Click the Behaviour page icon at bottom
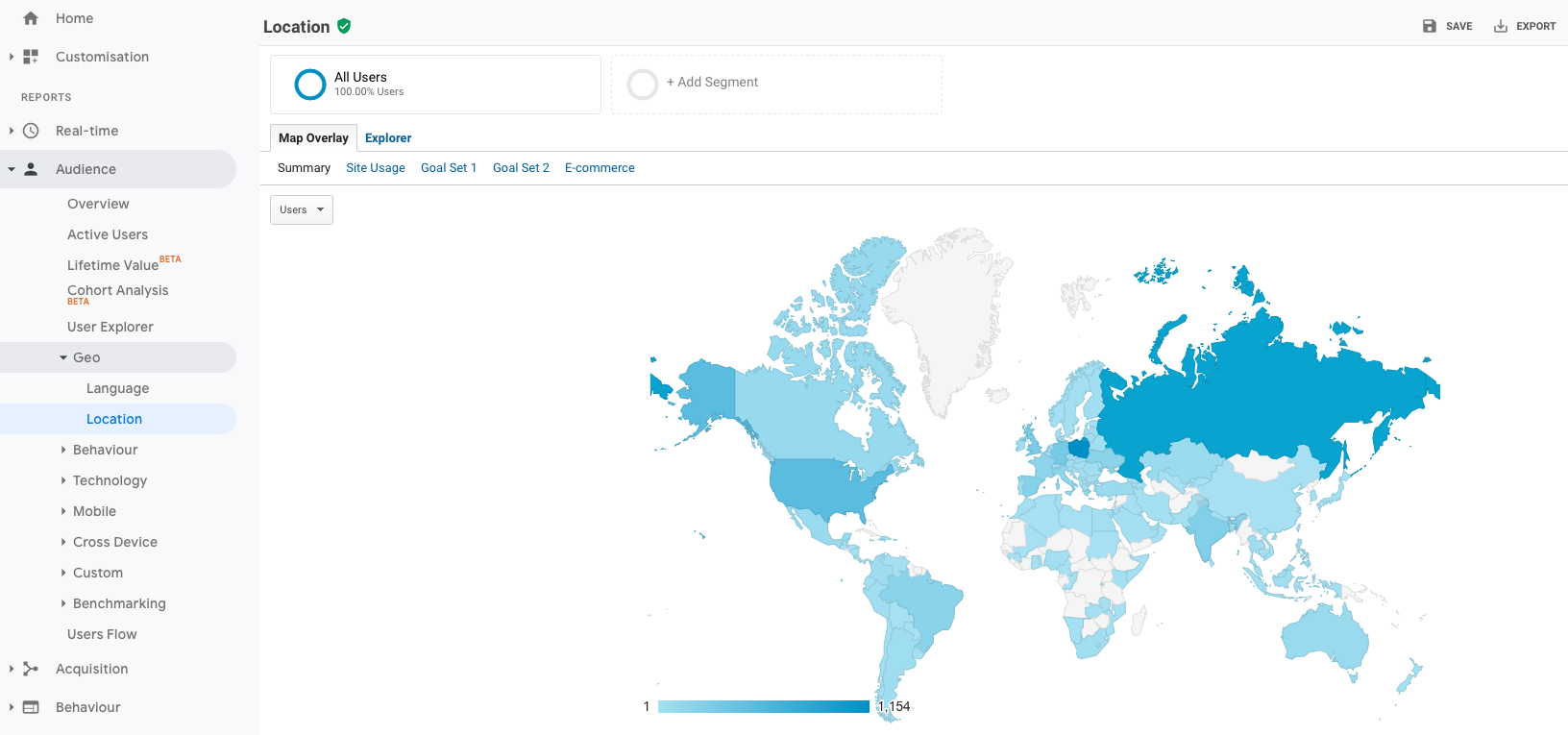Viewport: 1568px width, 735px height. [31, 707]
